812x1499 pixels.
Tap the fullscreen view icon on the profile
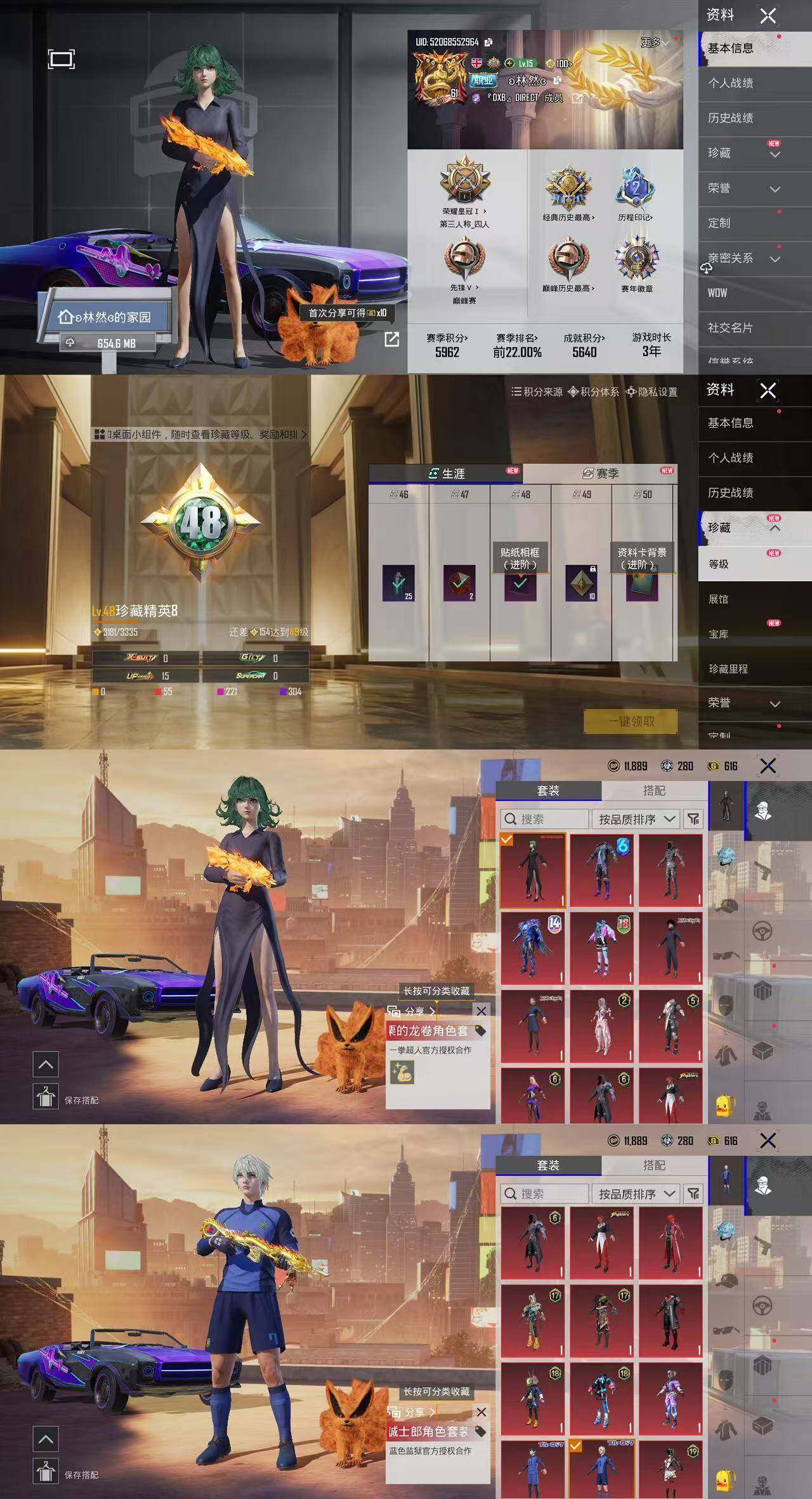62,59
